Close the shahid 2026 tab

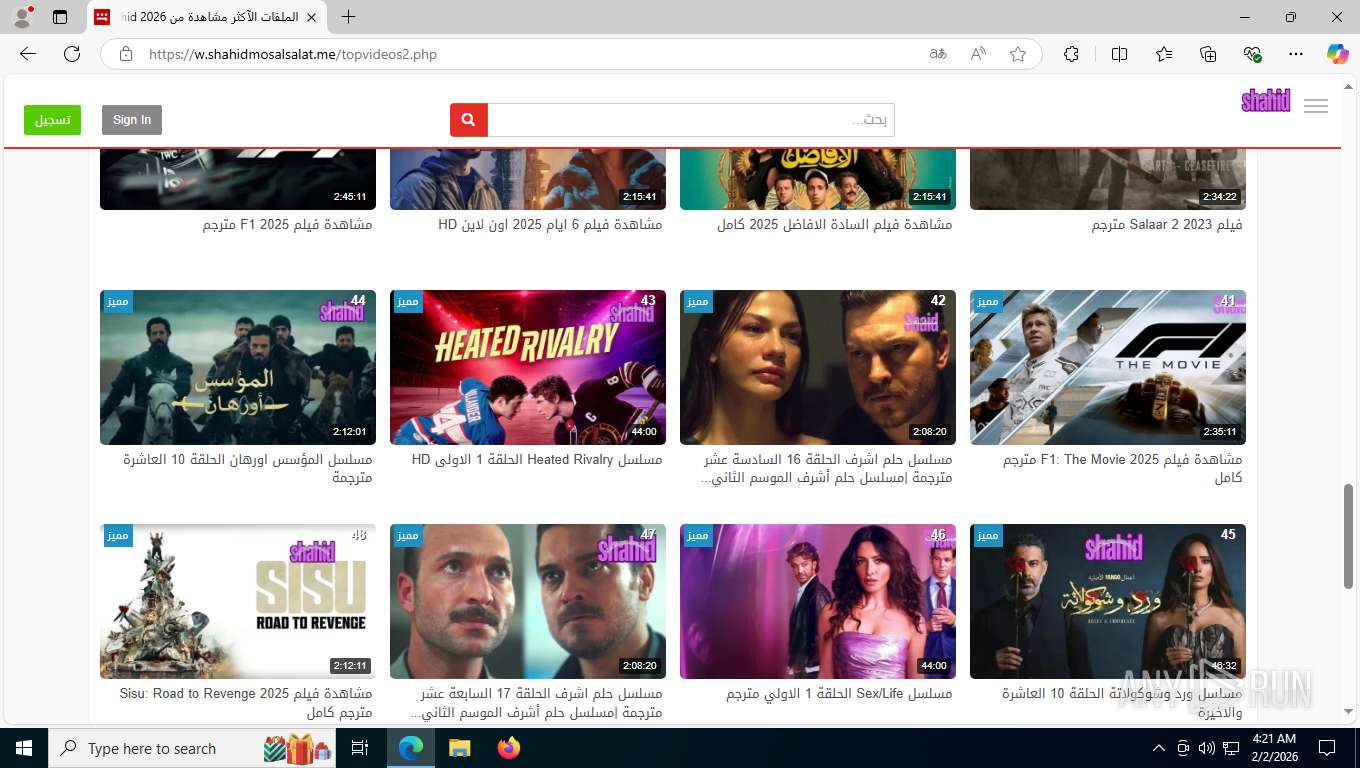(x=311, y=17)
